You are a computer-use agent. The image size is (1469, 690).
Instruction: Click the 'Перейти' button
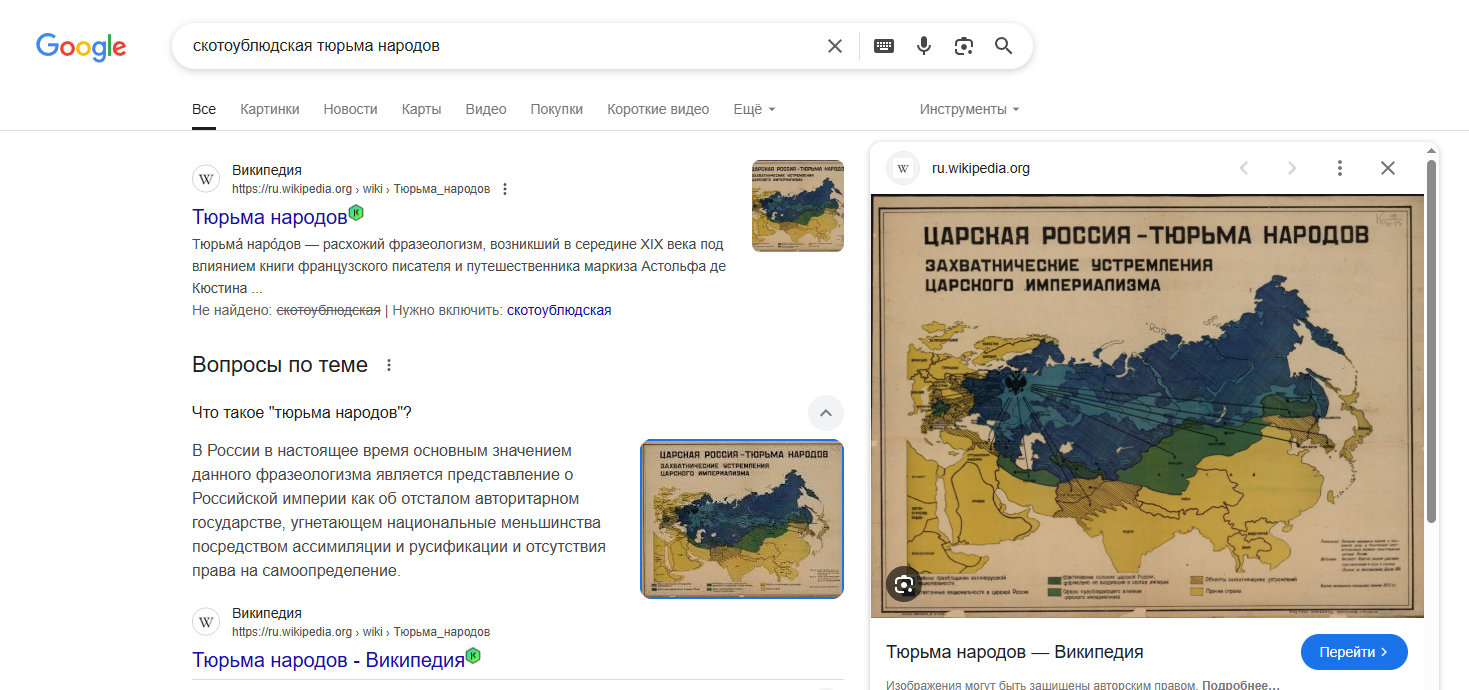tap(1354, 652)
